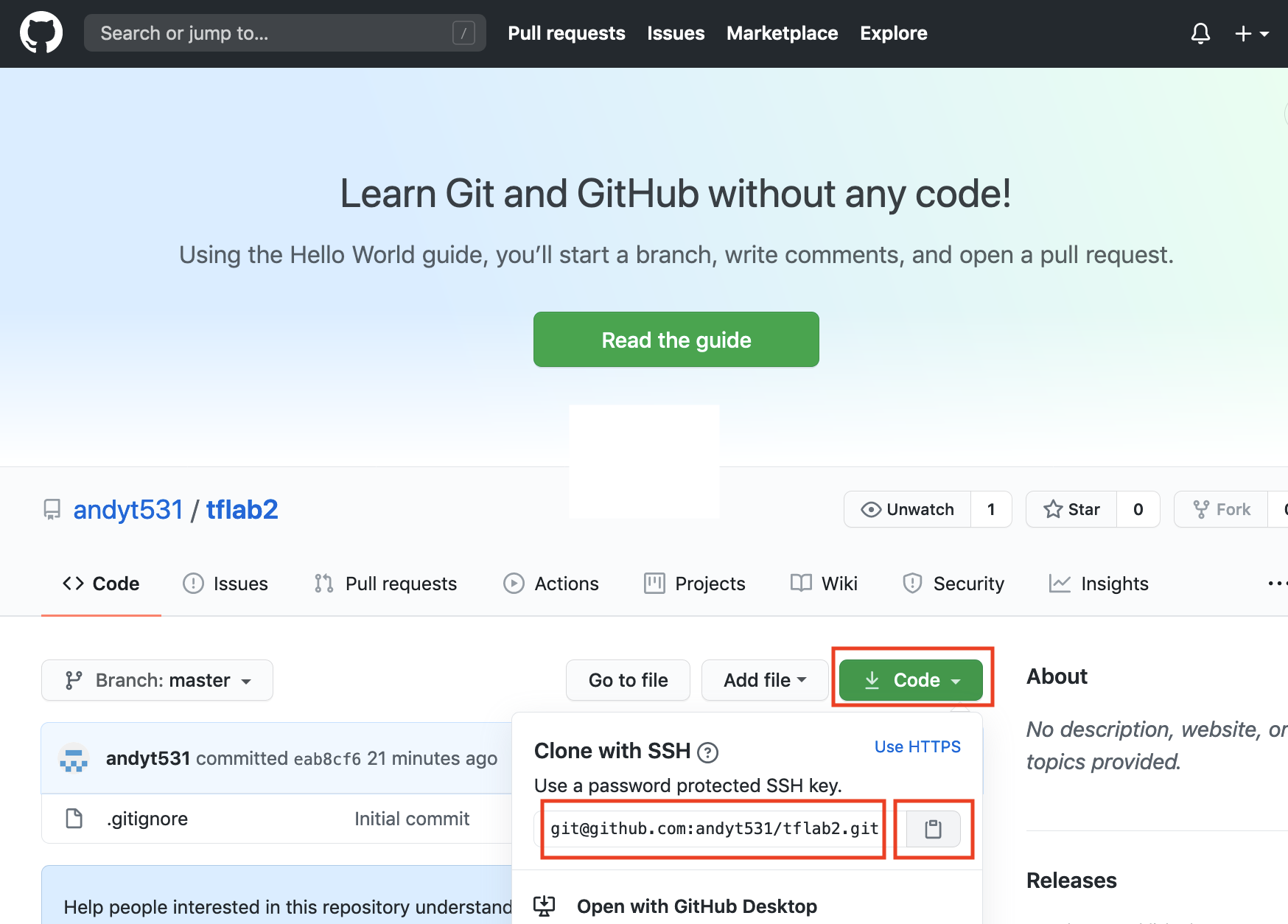Open the Projects tab
Viewport: 1288px width, 924px height.
(x=695, y=584)
